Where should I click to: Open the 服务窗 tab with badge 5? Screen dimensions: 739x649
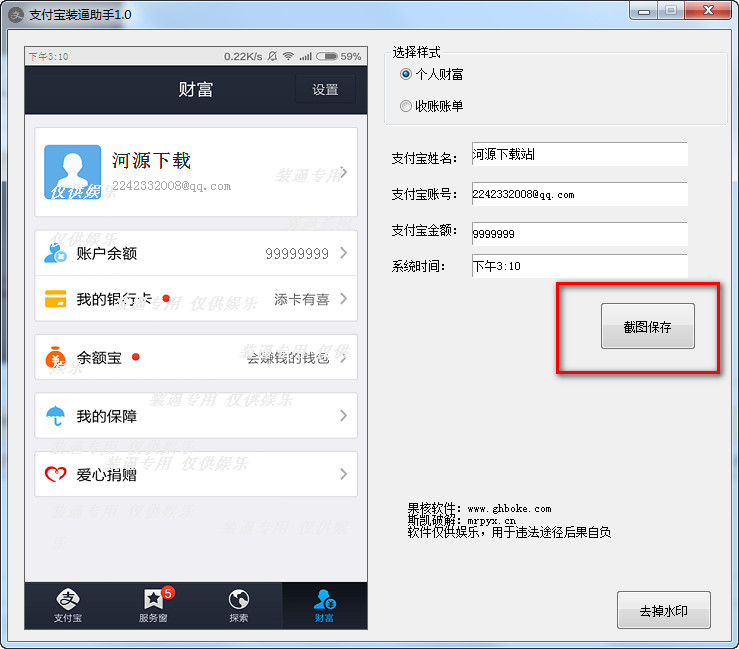click(153, 606)
